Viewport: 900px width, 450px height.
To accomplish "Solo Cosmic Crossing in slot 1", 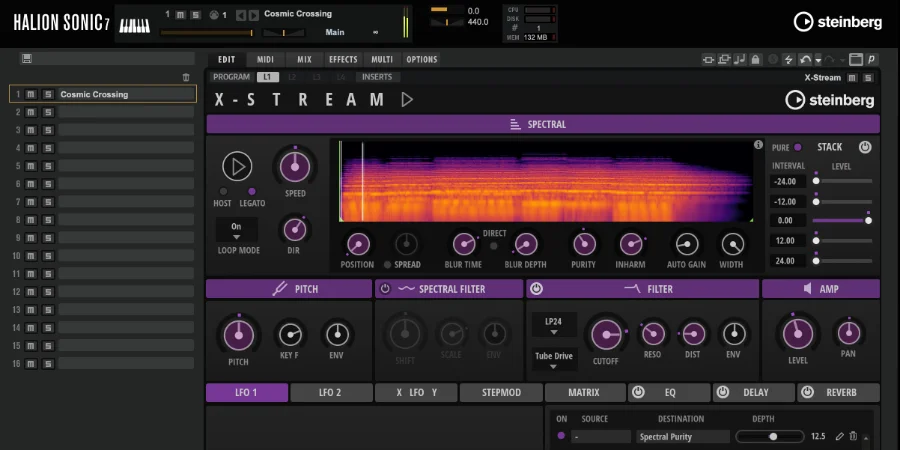I will pos(48,94).
